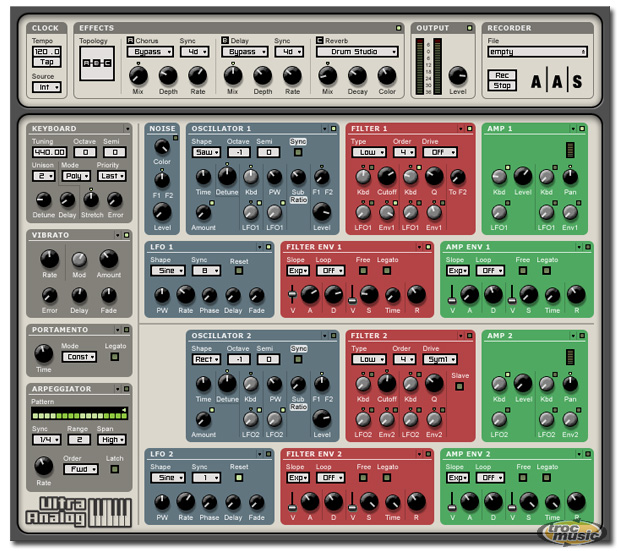Click the Tempo value field
This screenshot has height=551, width=620.
click(46, 50)
